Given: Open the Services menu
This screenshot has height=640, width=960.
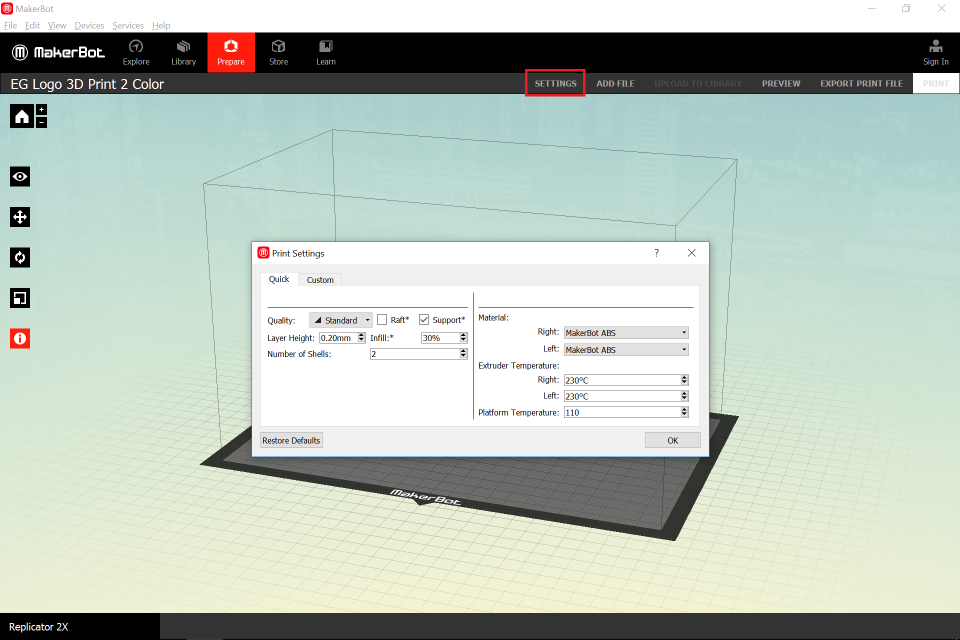Looking at the screenshot, I should 128,26.
